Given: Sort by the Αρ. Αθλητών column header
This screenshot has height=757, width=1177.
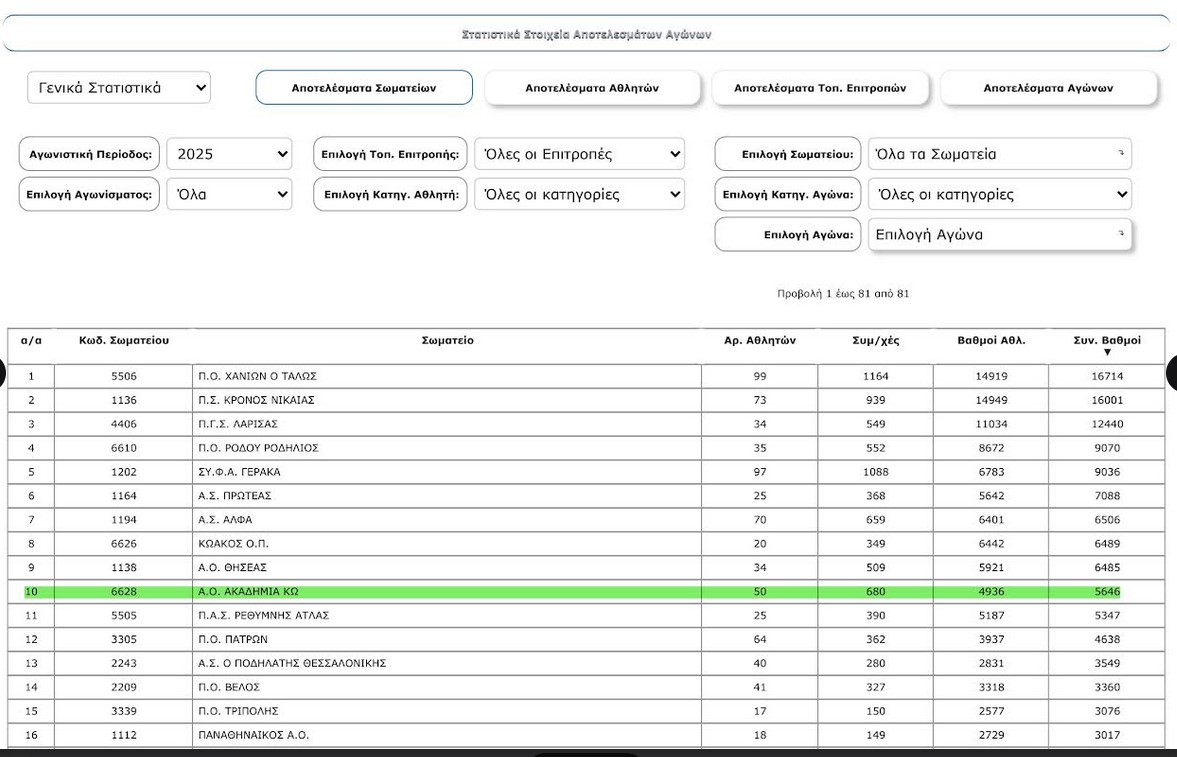Looking at the screenshot, I should pyautogui.click(x=759, y=341).
